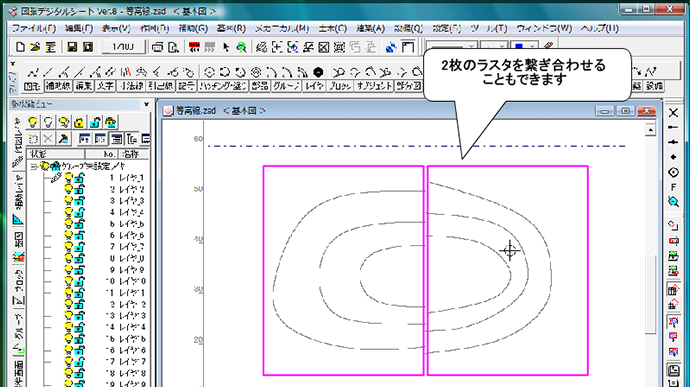690x387 pixels.
Task: Open the blue color dropdown arrow
Action: [x=532, y=46]
